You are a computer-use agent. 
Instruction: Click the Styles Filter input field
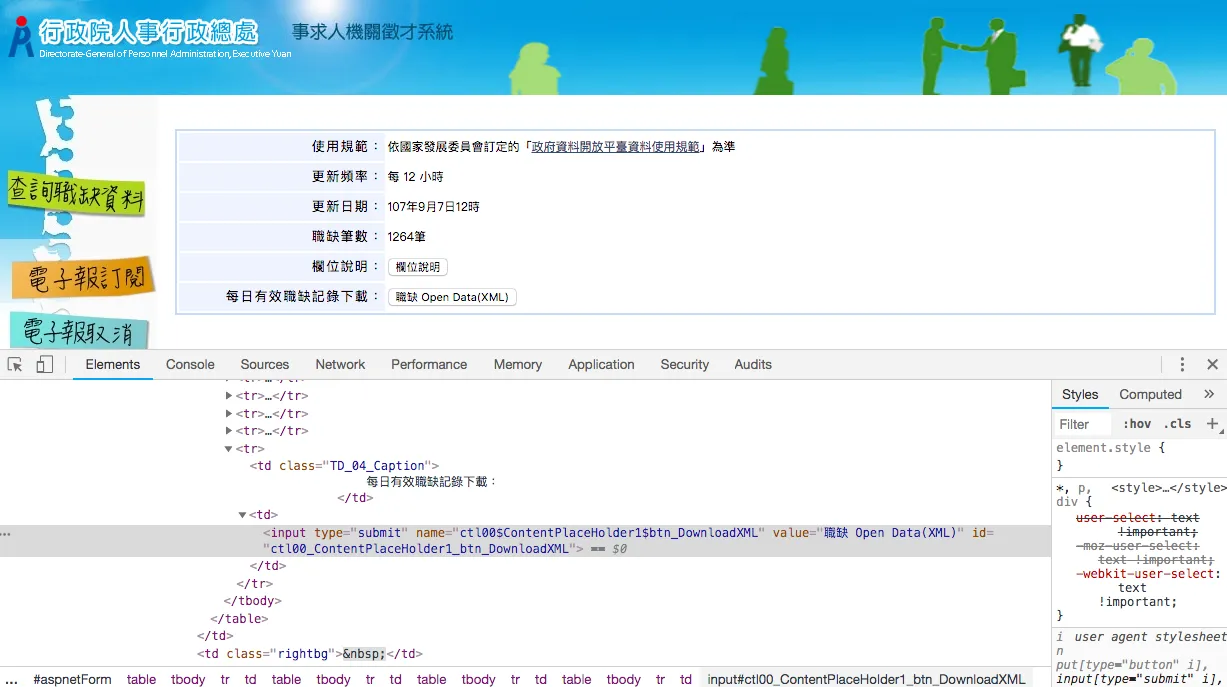1083,424
